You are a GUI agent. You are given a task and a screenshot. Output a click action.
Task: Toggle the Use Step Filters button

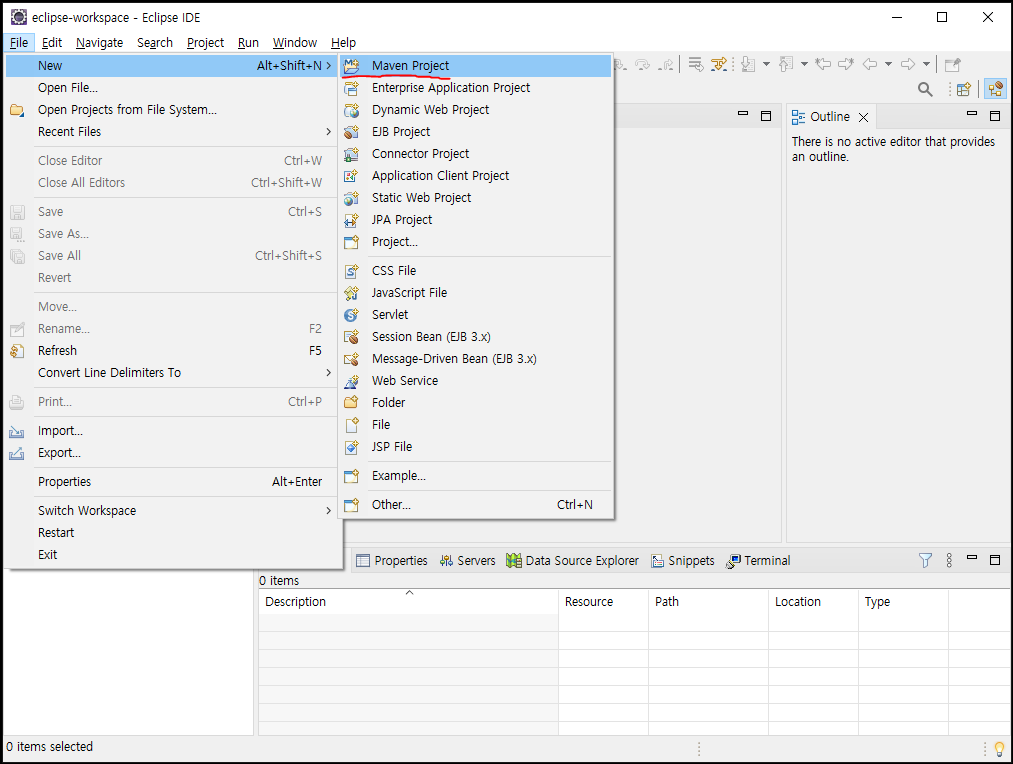[x=718, y=64]
